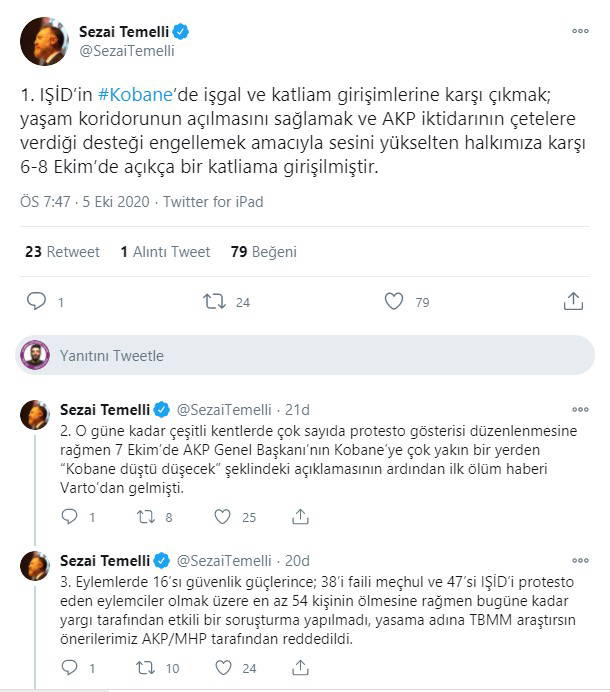
Task: Open more options for the main tweet
Action: [x=580, y=31]
